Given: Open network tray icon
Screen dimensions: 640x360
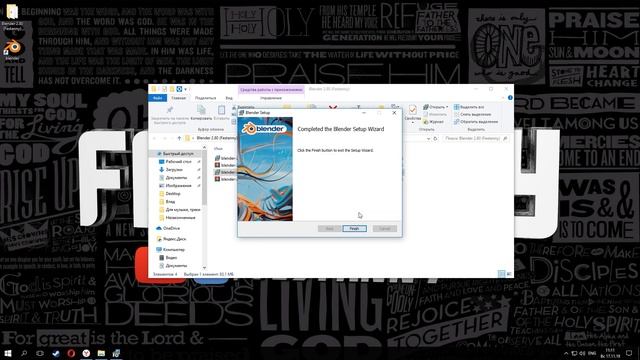Looking at the screenshot, I should point(574,353).
